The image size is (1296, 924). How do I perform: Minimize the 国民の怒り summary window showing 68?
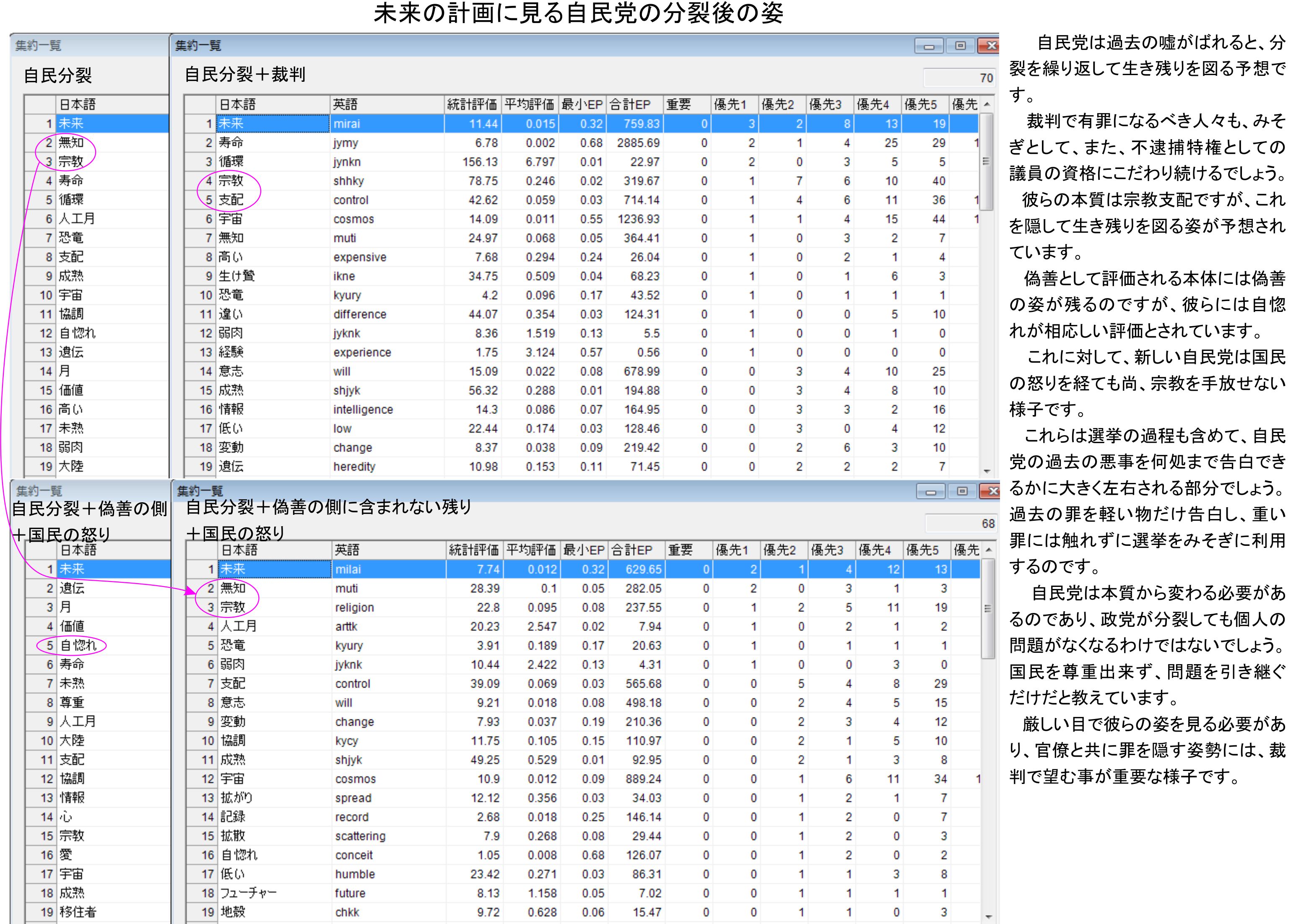[930, 492]
